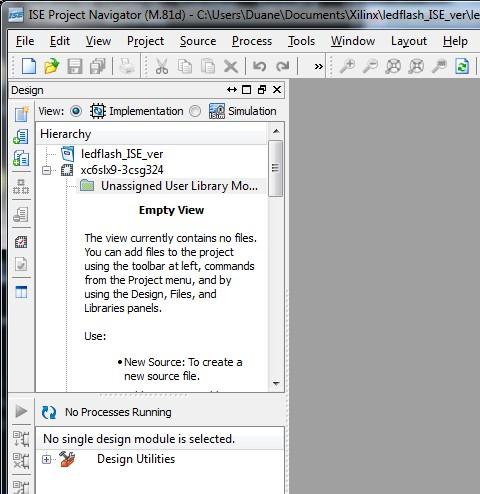Expand the Design Utilities node

click(47, 459)
